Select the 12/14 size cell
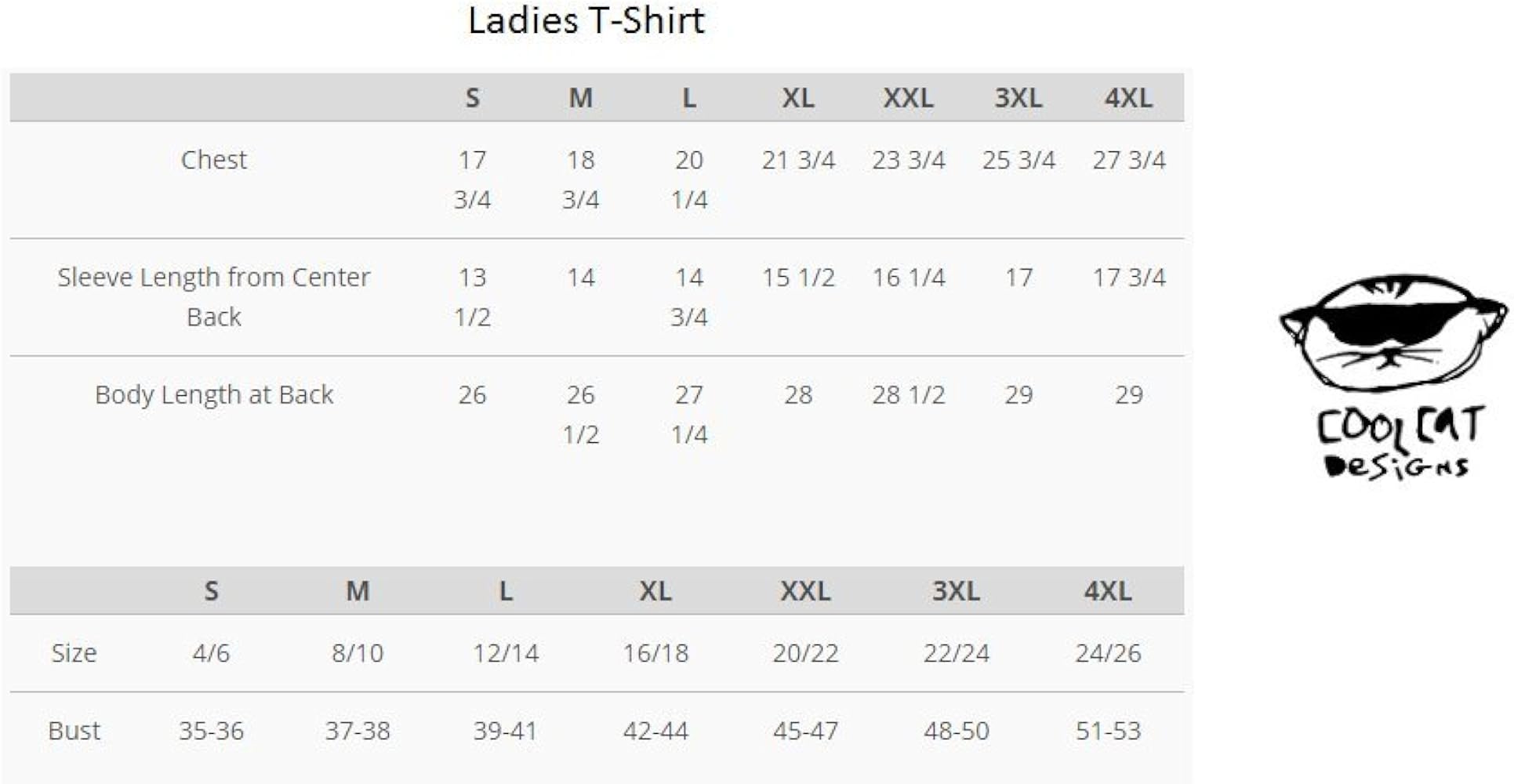 point(506,653)
